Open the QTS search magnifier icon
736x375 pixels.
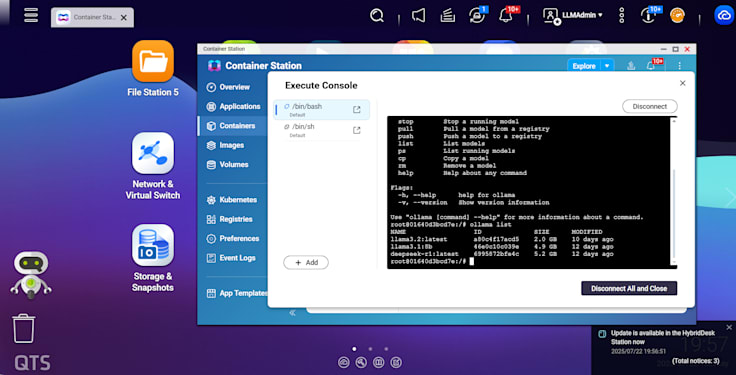click(376, 15)
